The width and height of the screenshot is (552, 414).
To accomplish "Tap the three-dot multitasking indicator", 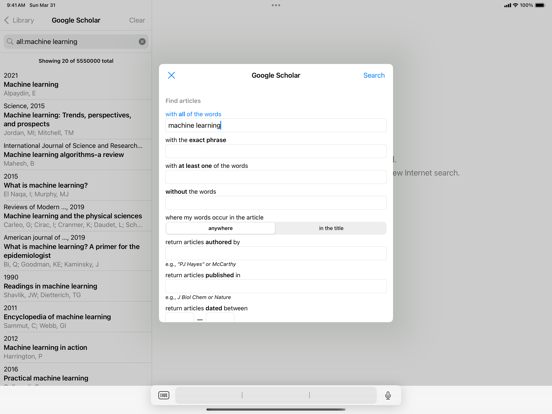I will tap(276, 5).
